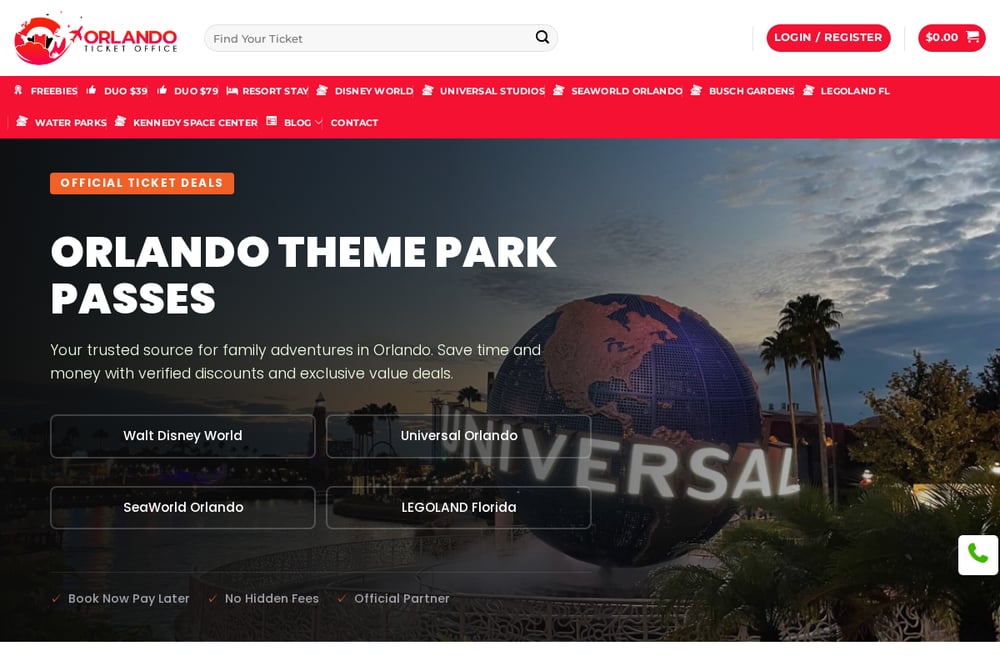Click the freebies ribbon icon
The image size is (1000, 667).
point(18,90)
